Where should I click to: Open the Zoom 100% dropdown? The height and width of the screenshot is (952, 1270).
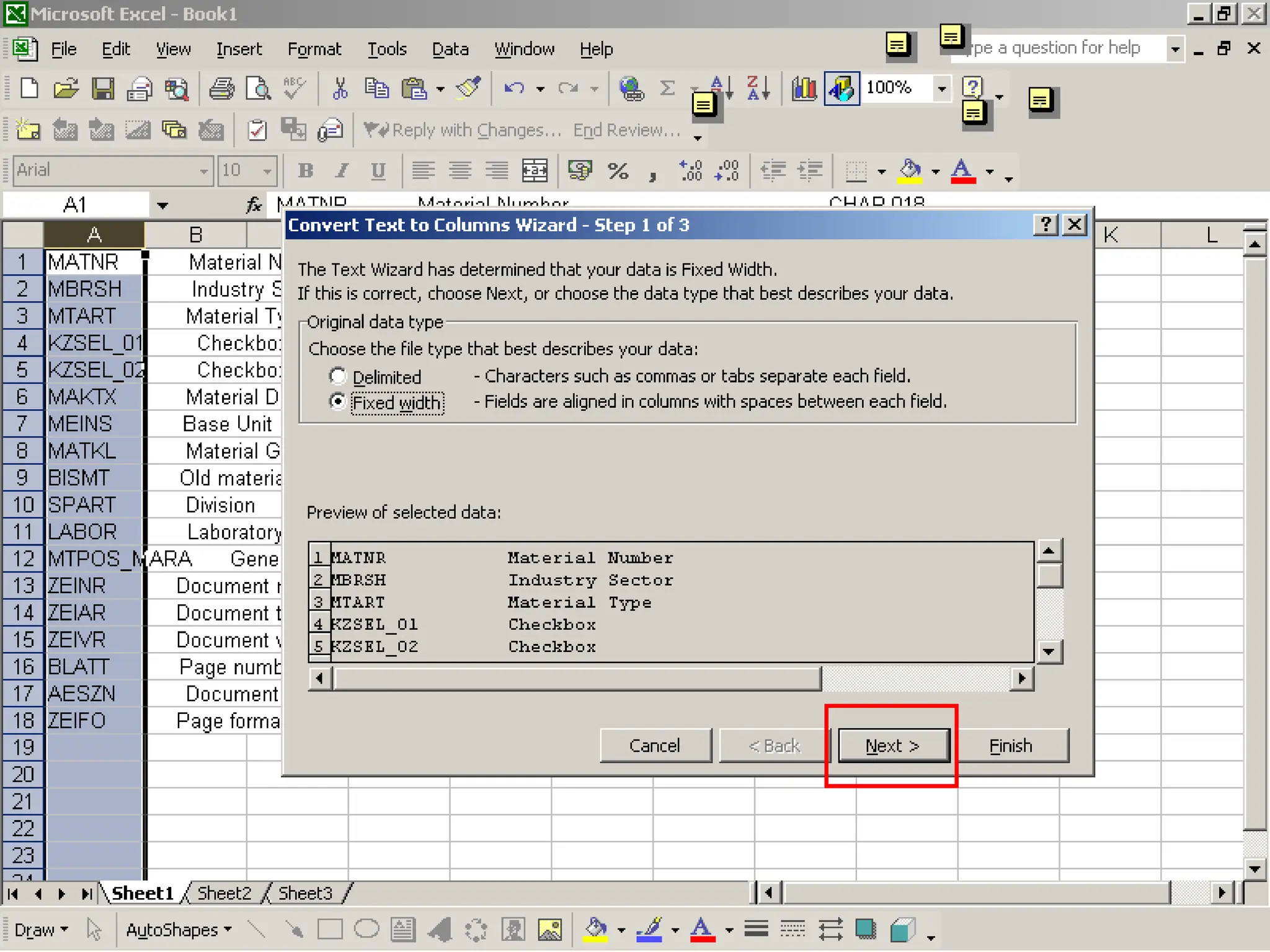(941, 89)
